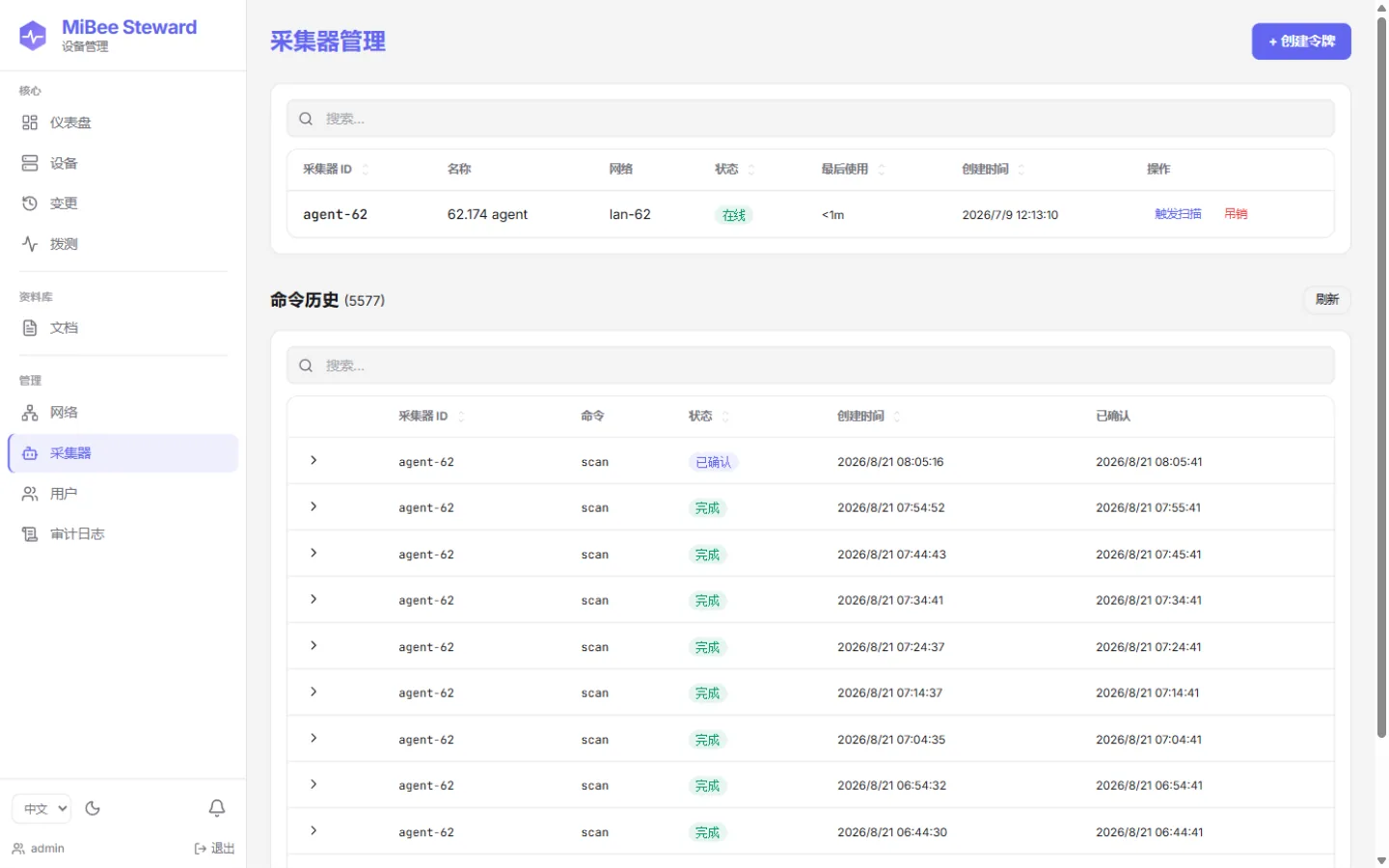Expand the 07:04:35 command row
Image resolution: width=1389 pixels, height=868 pixels.
pyautogui.click(x=313, y=739)
